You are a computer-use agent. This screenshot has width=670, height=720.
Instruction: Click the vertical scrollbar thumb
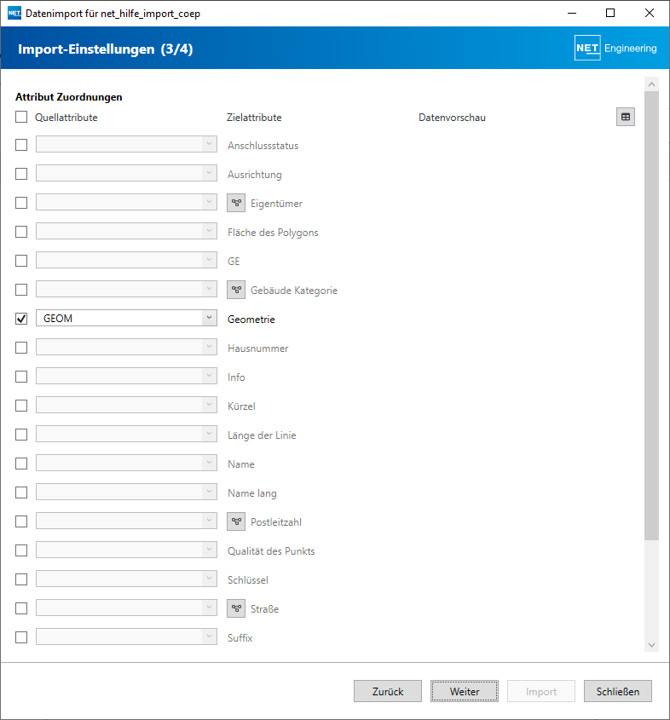coord(651,315)
